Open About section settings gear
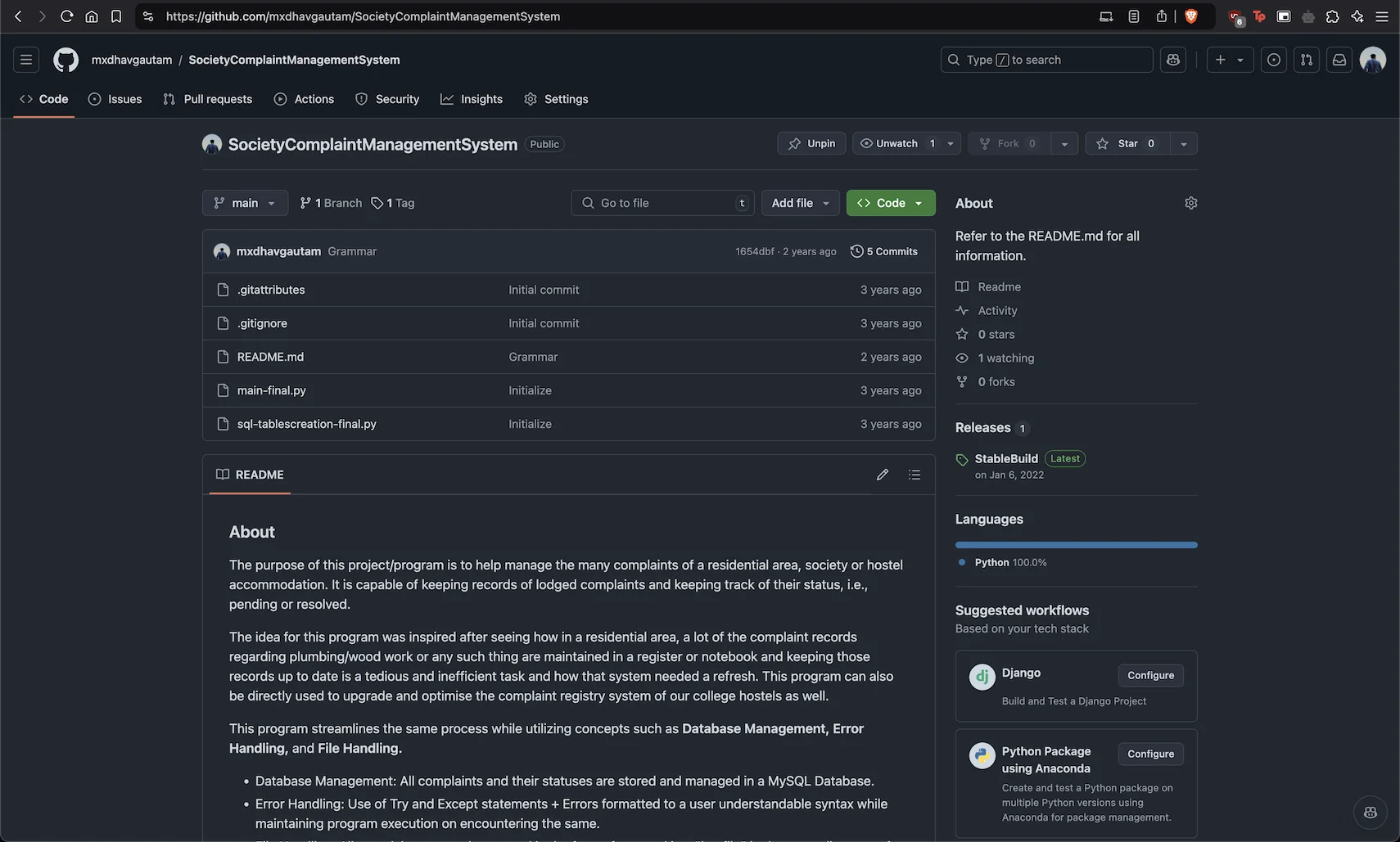 click(x=1190, y=202)
